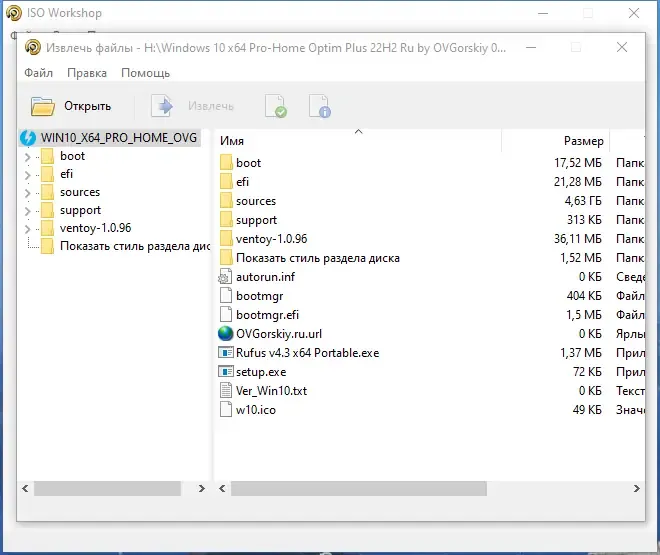
Task: Click sources folder icon in file list
Action: pos(226,200)
